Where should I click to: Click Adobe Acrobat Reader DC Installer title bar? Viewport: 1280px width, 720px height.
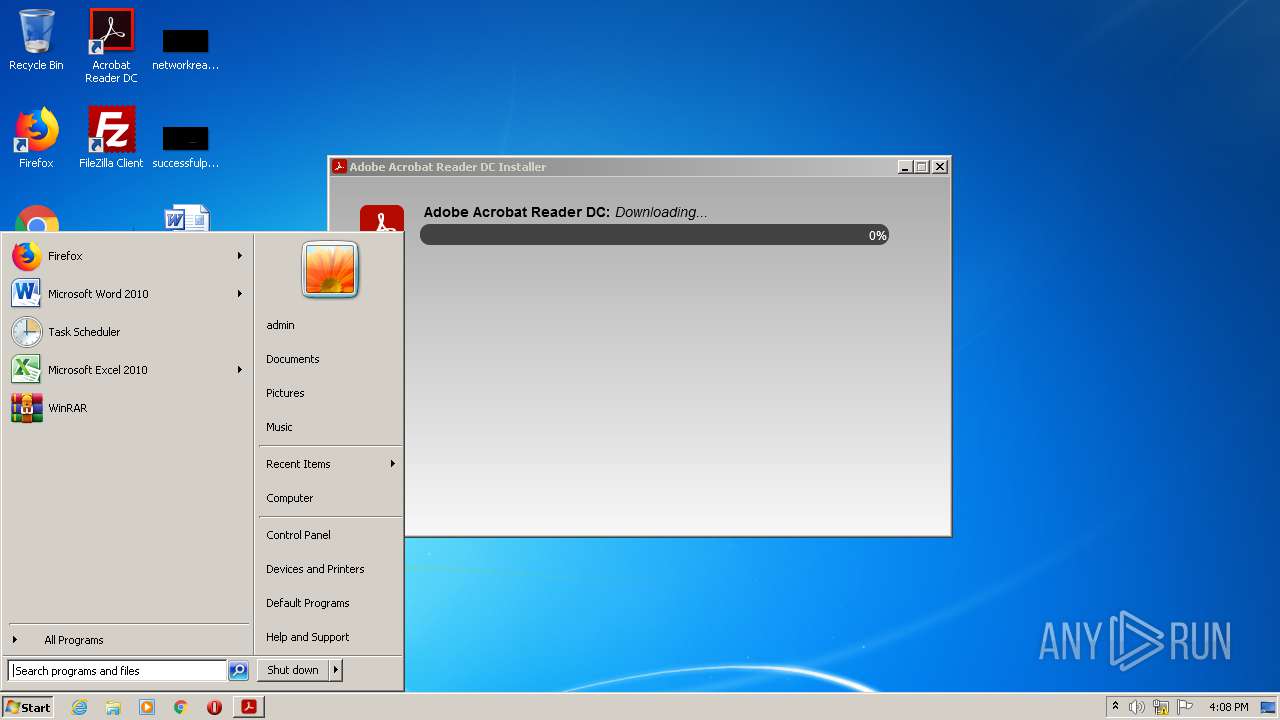[612, 167]
